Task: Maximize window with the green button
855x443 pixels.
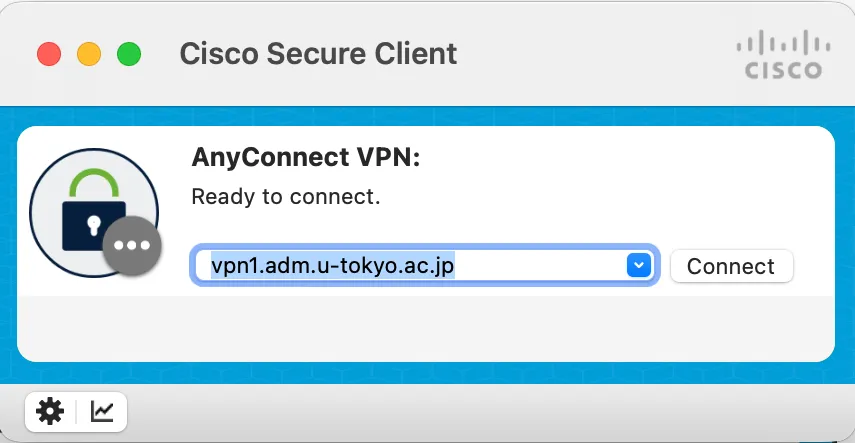Action: pyautogui.click(x=129, y=53)
